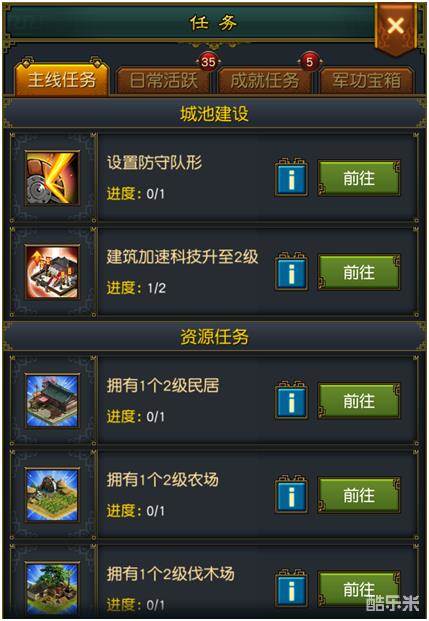Switch to the 日常活跃 tab
Screen dimensions: 429x621
[163, 80]
